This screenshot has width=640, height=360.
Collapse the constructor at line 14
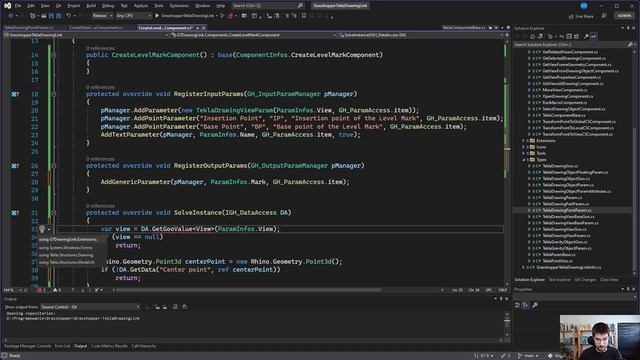click(54, 55)
